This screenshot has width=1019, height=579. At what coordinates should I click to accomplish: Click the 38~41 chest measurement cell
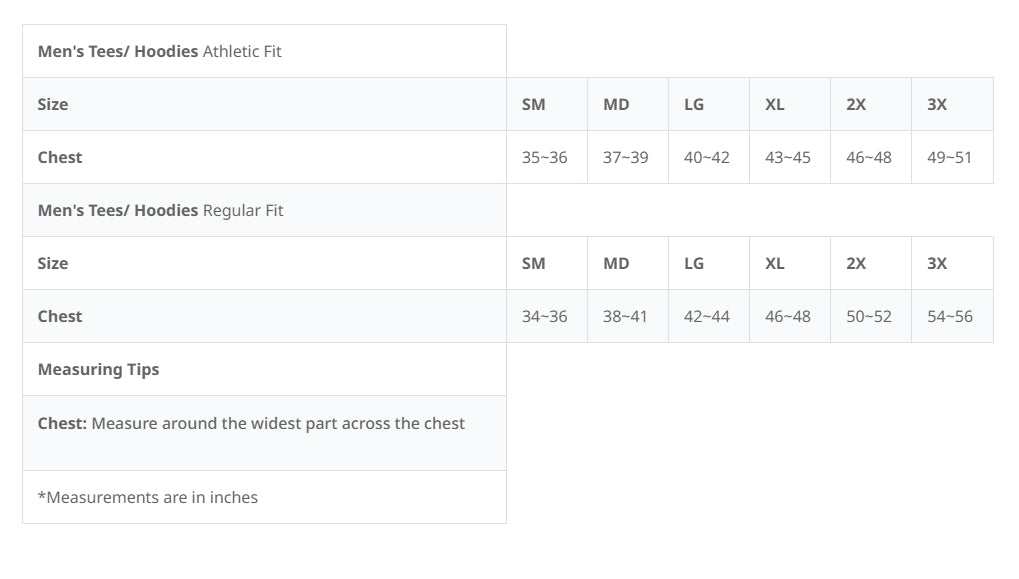click(x=625, y=316)
